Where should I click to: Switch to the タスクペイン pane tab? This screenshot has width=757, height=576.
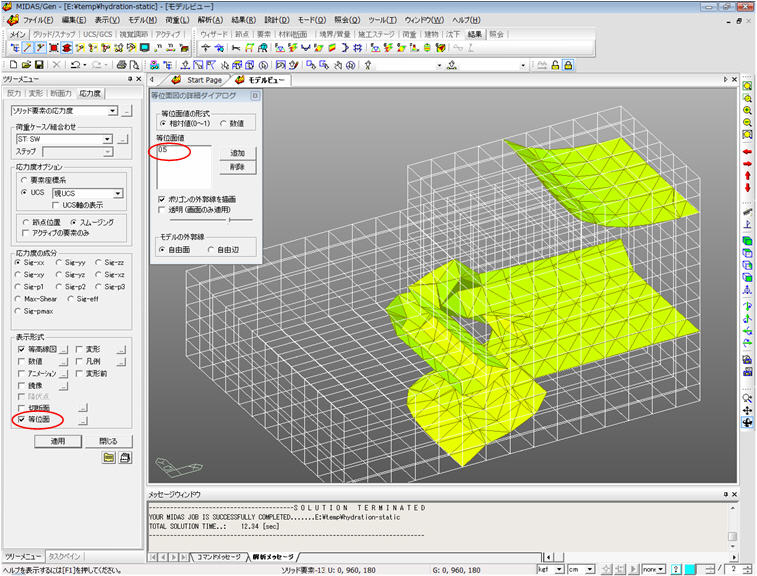tap(64, 556)
